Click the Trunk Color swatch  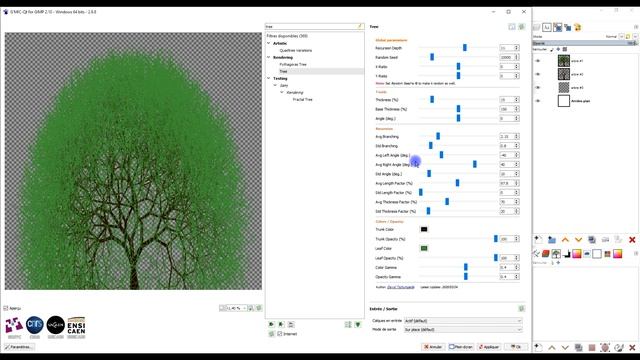(424, 229)
